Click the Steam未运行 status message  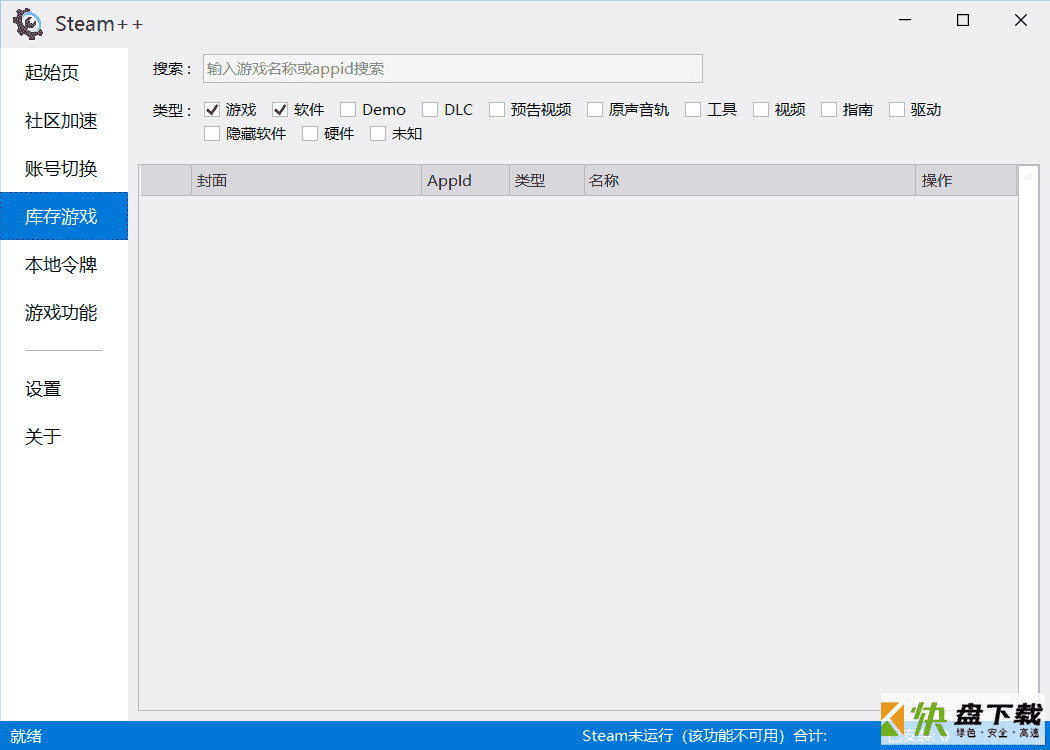click(683, 736)
